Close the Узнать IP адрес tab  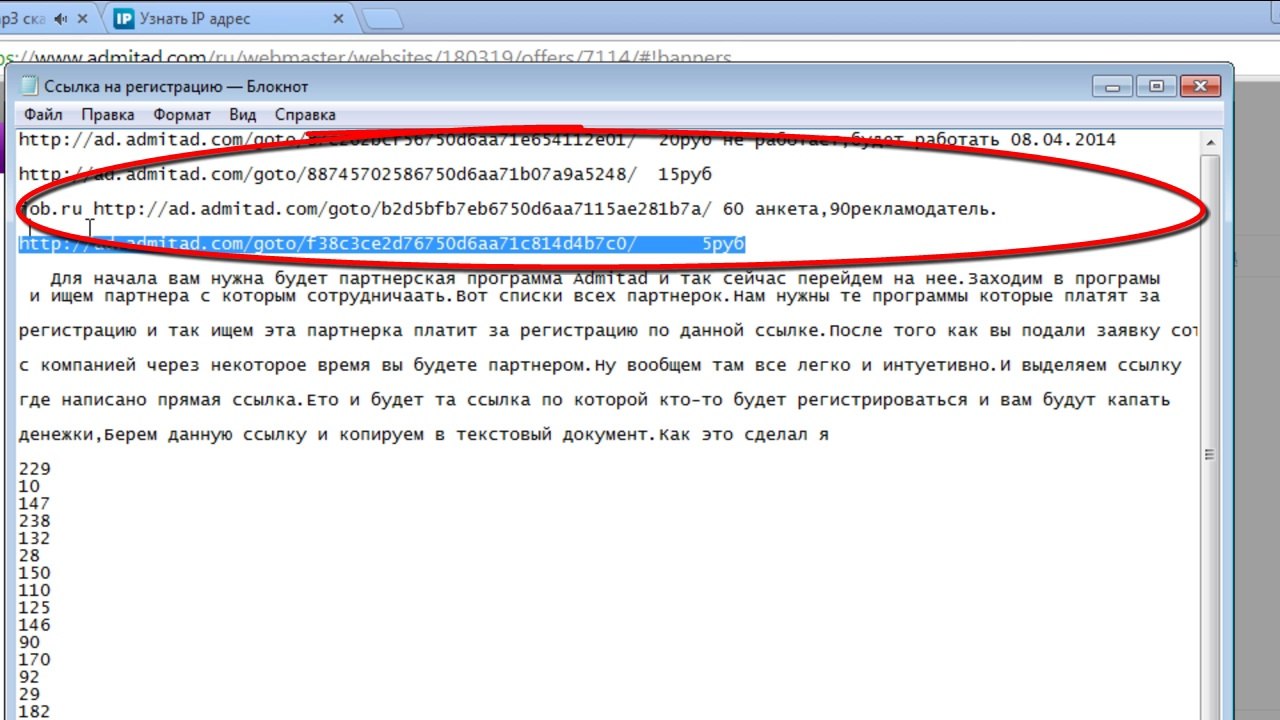pos(338,19)
